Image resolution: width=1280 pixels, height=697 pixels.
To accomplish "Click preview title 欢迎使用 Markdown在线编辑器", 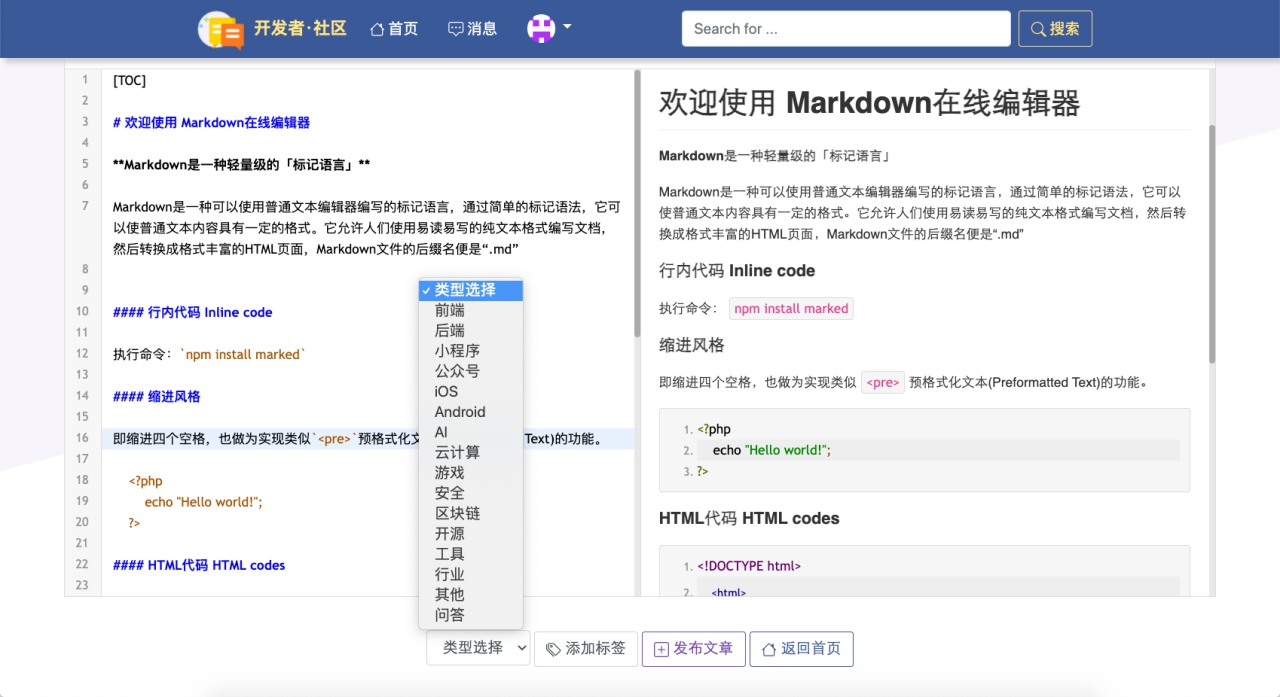I will click(x=870, y=103).
